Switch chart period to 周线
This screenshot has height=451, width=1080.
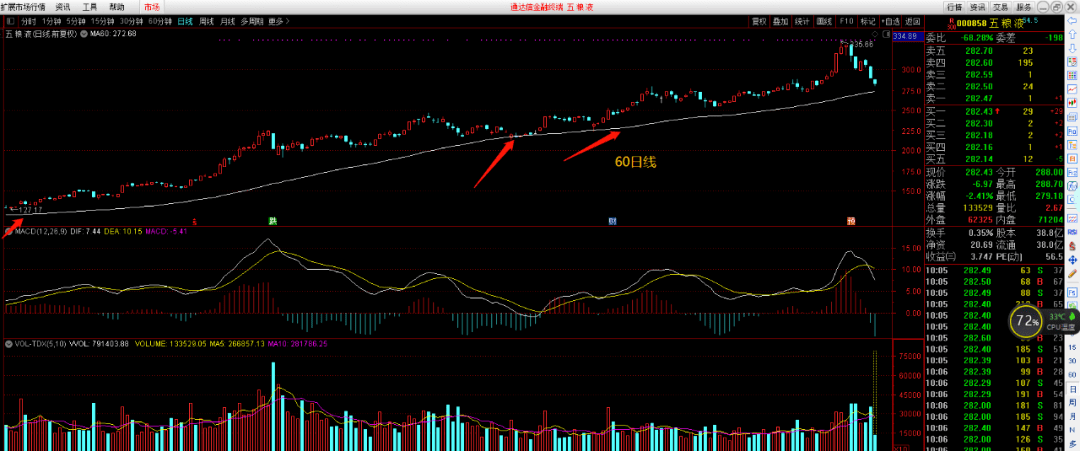(x=206, y=20)
